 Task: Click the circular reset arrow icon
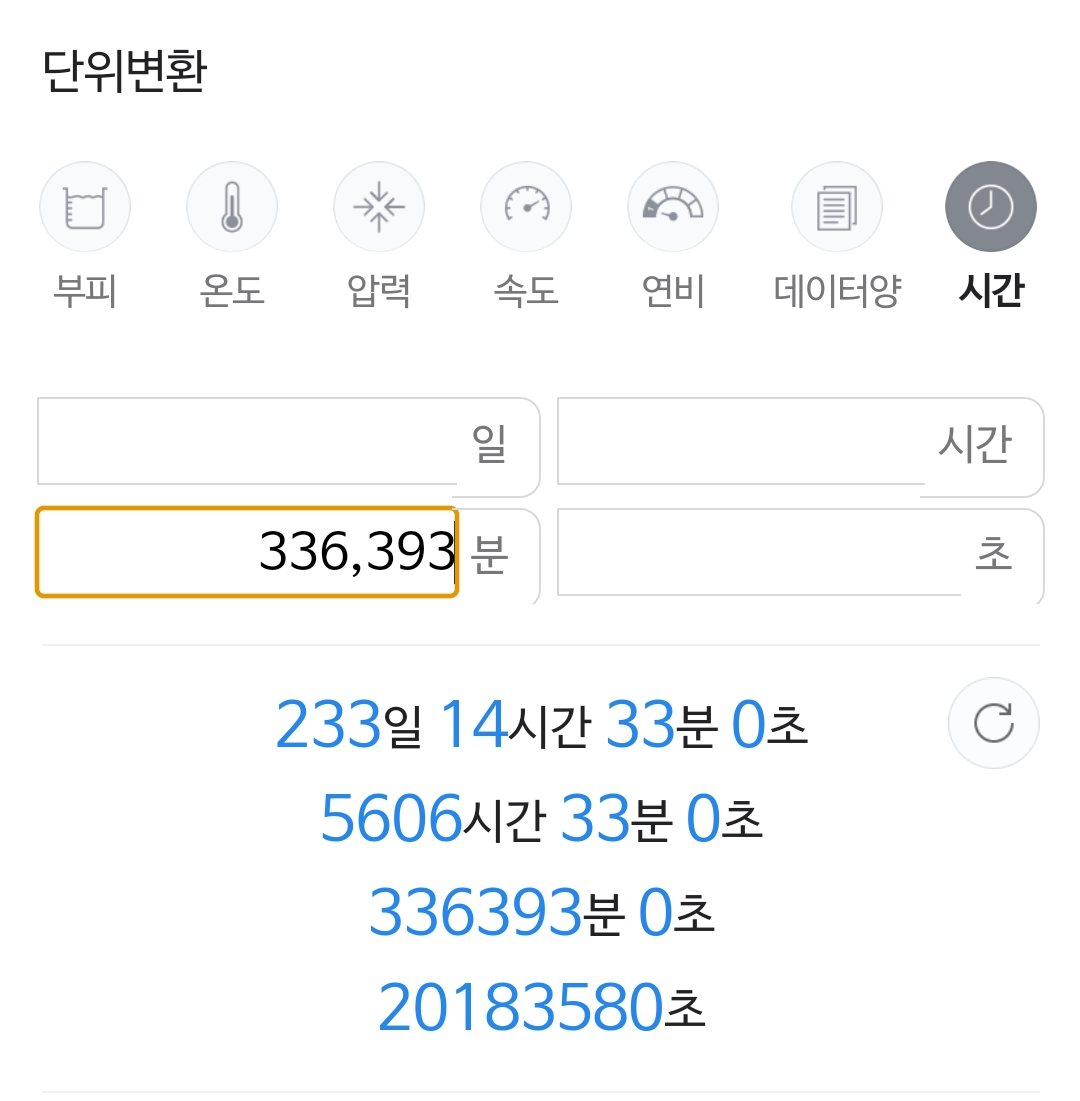[x=994, y=724]
